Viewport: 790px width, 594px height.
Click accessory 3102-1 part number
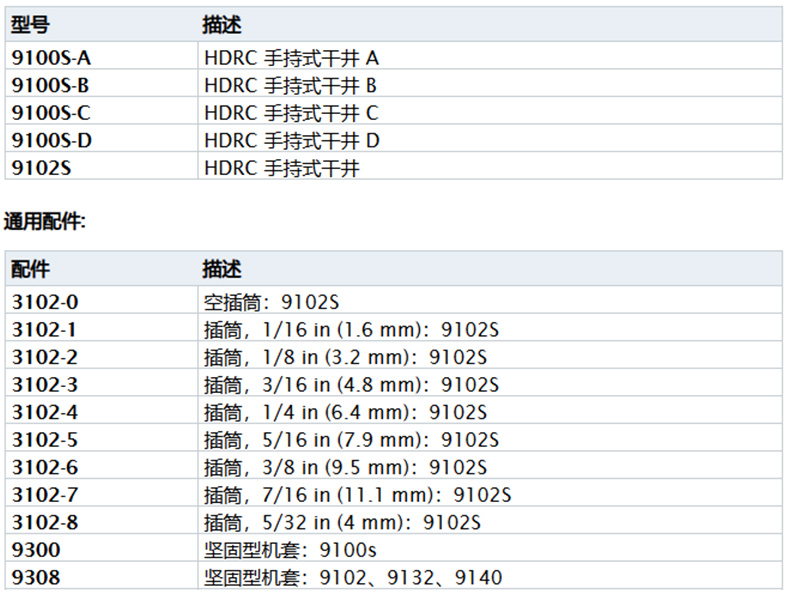pos(44,329)
